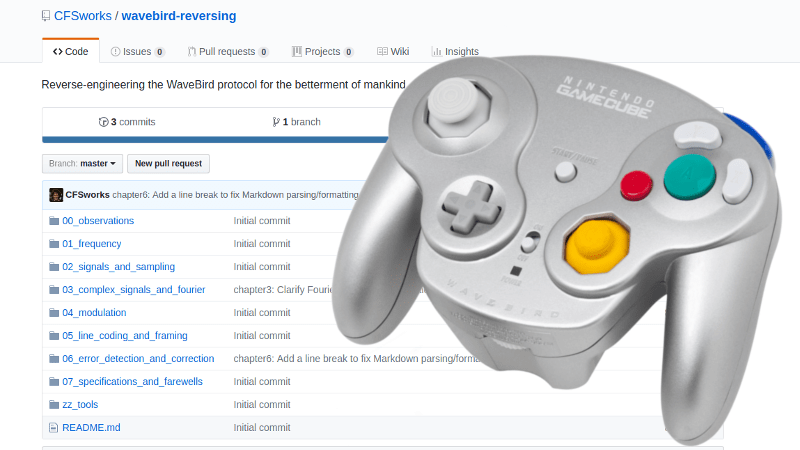Click the folder icon for 04_modulation
This screenshot has width=800, height=450.
tap(54, 313)
